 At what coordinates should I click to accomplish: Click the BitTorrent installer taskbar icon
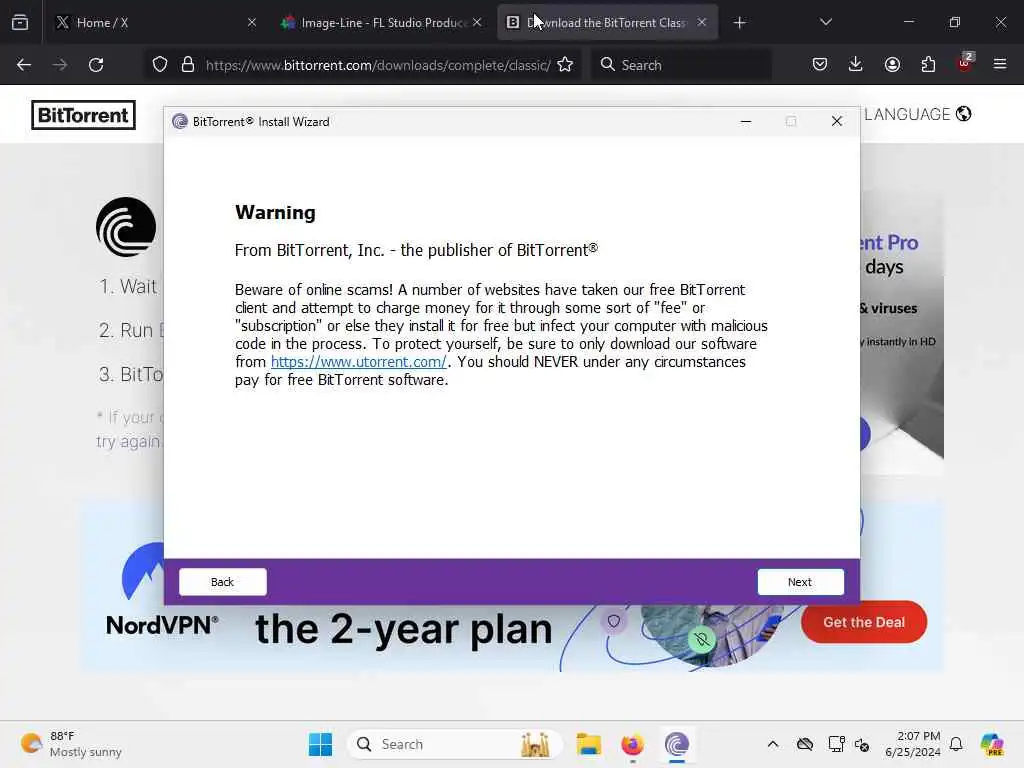[x=677, y=744]
